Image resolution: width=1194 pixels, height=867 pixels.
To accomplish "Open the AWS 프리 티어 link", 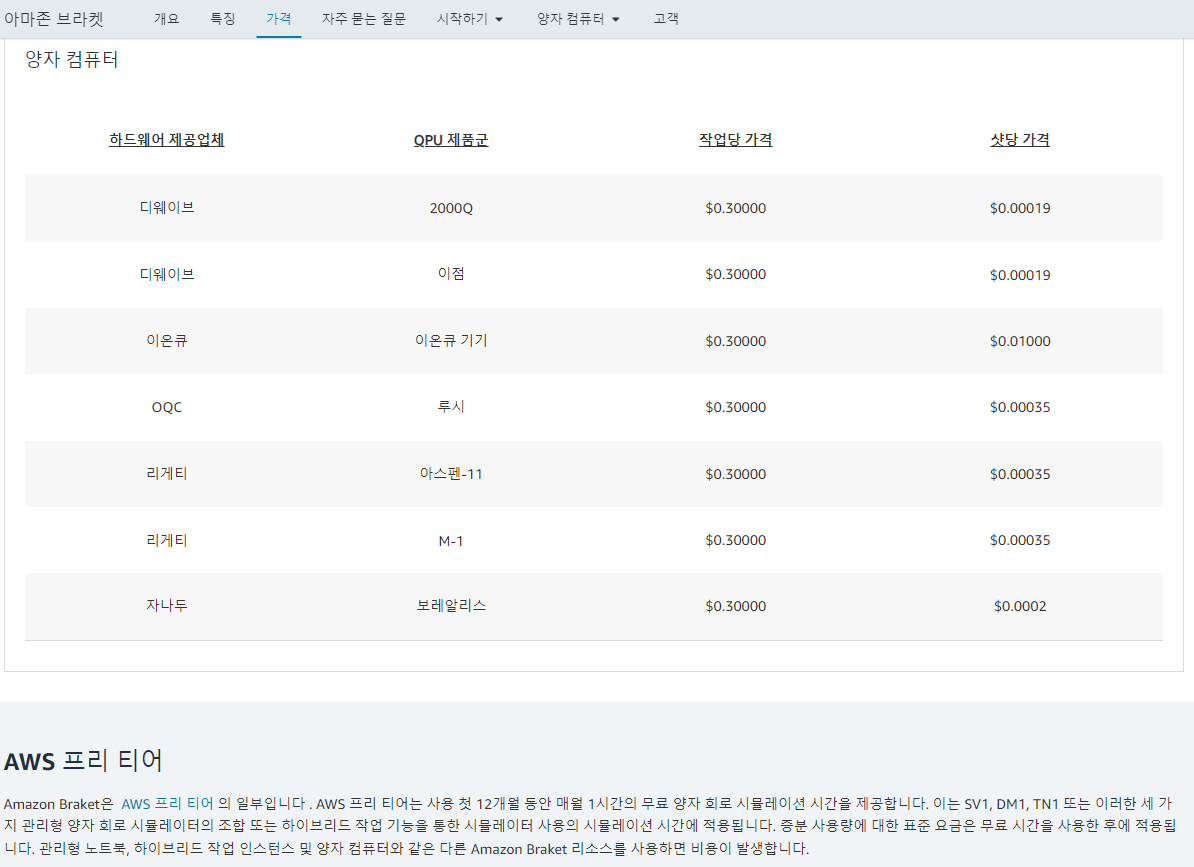I will (168, 803).
